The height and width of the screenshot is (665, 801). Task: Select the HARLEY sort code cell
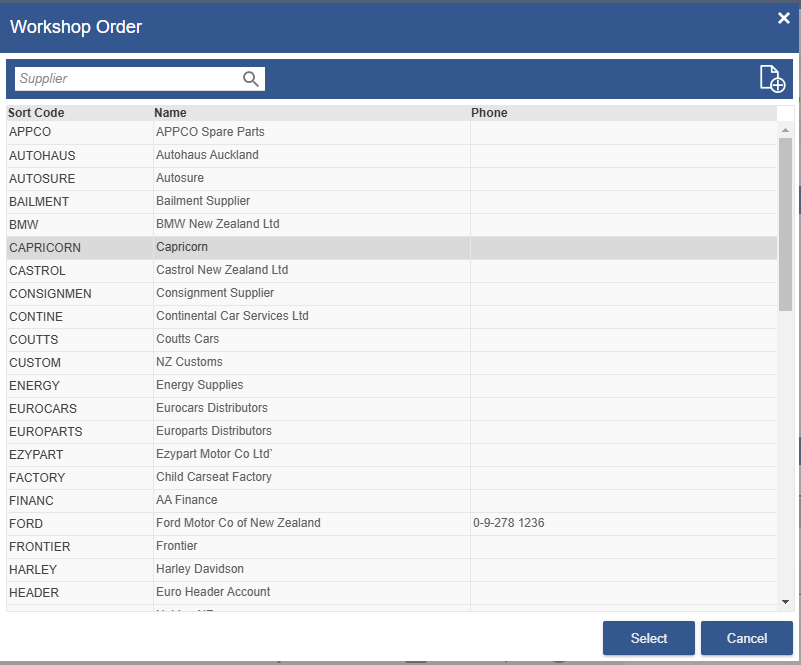coord(80,569)
